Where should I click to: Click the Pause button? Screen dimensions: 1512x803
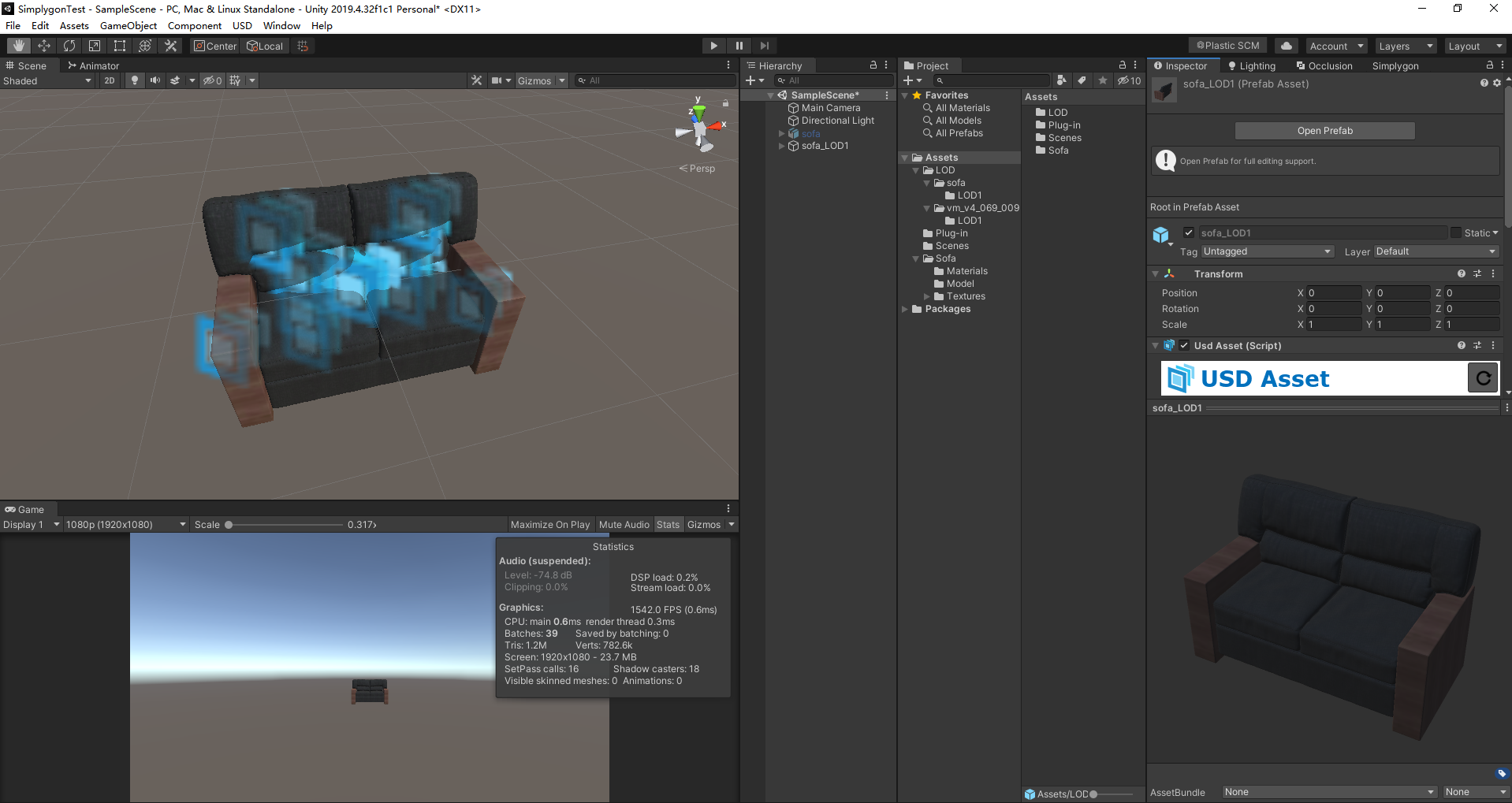739,46
